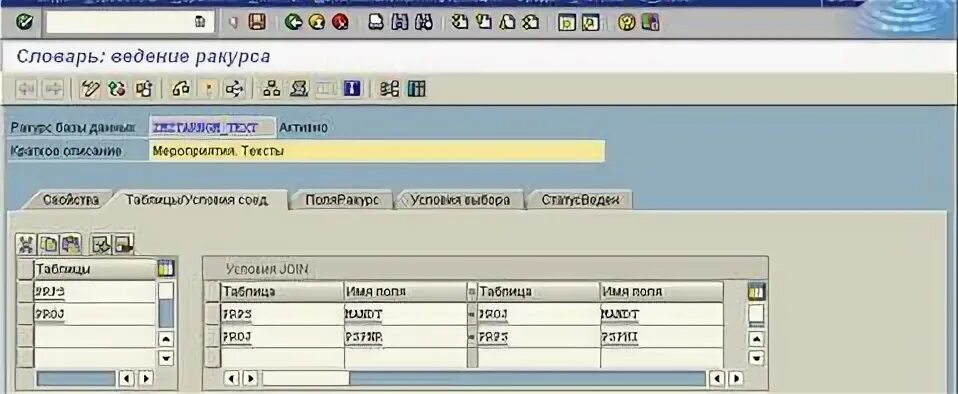Jump to first page icon
958x394 pixels.
pyautogui.click(x=460, y=23)
